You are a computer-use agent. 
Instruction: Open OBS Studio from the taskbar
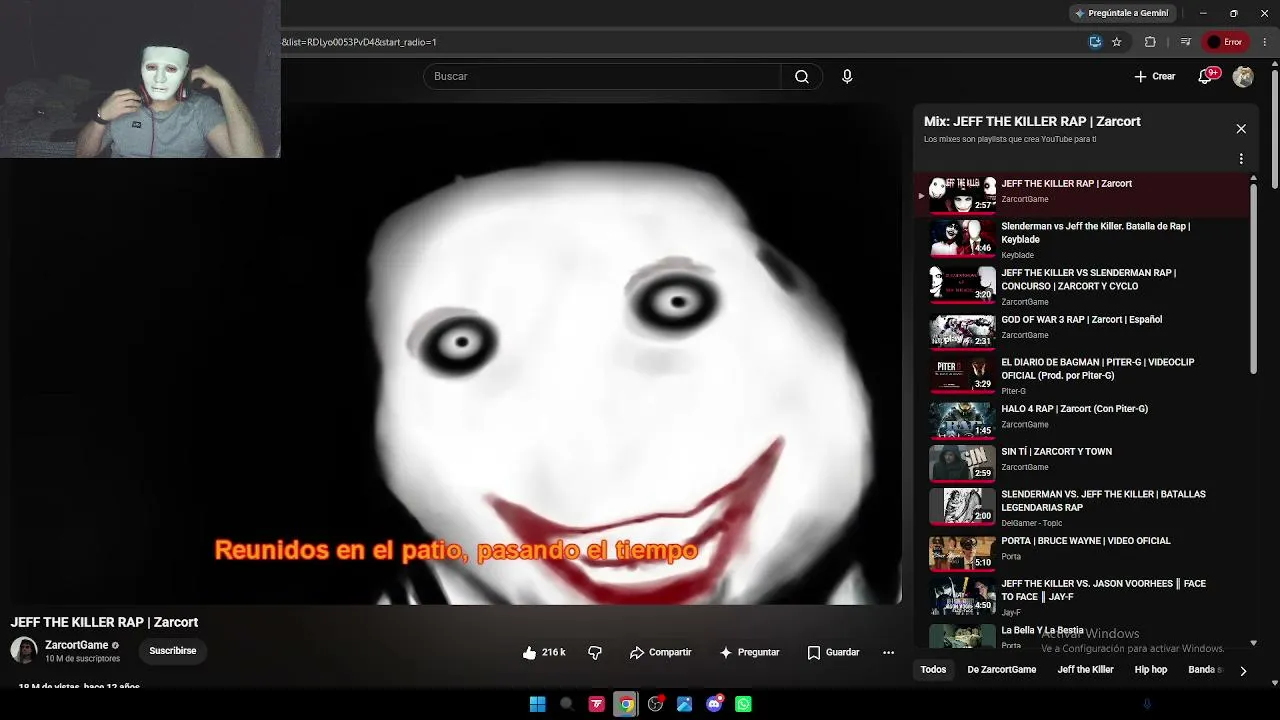click(x=655, y=704)
